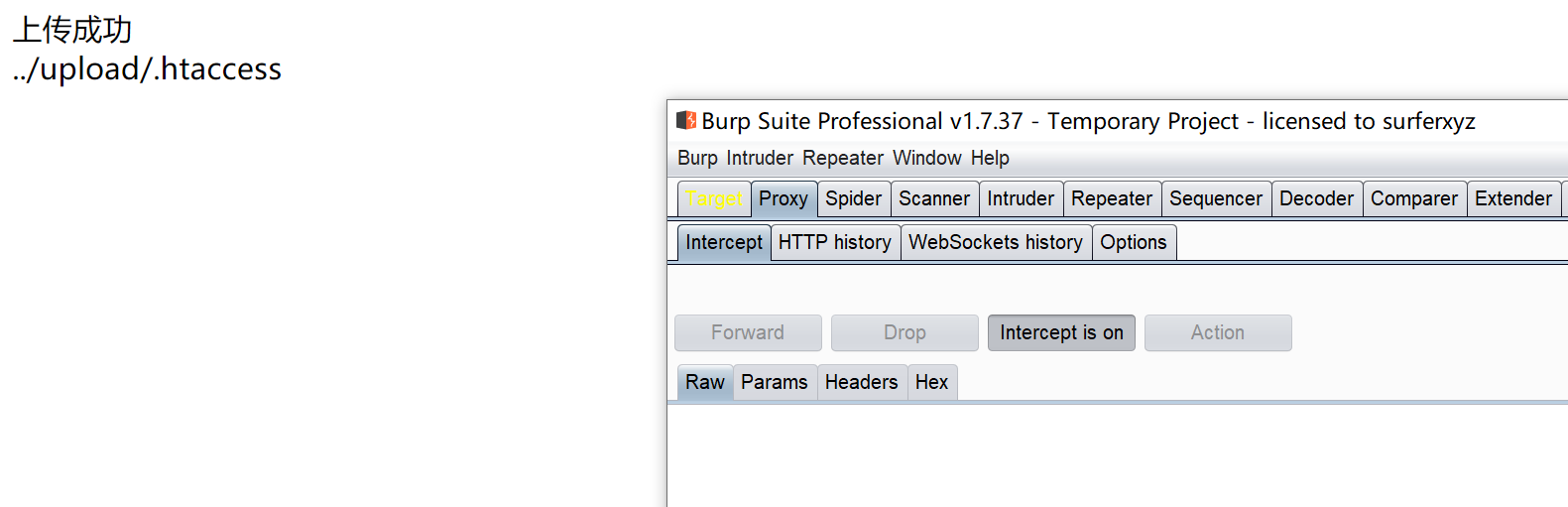Viewport: 1568px width, 507px height.
Task: Toggle the Intercept is on button
Action: 1061,332
